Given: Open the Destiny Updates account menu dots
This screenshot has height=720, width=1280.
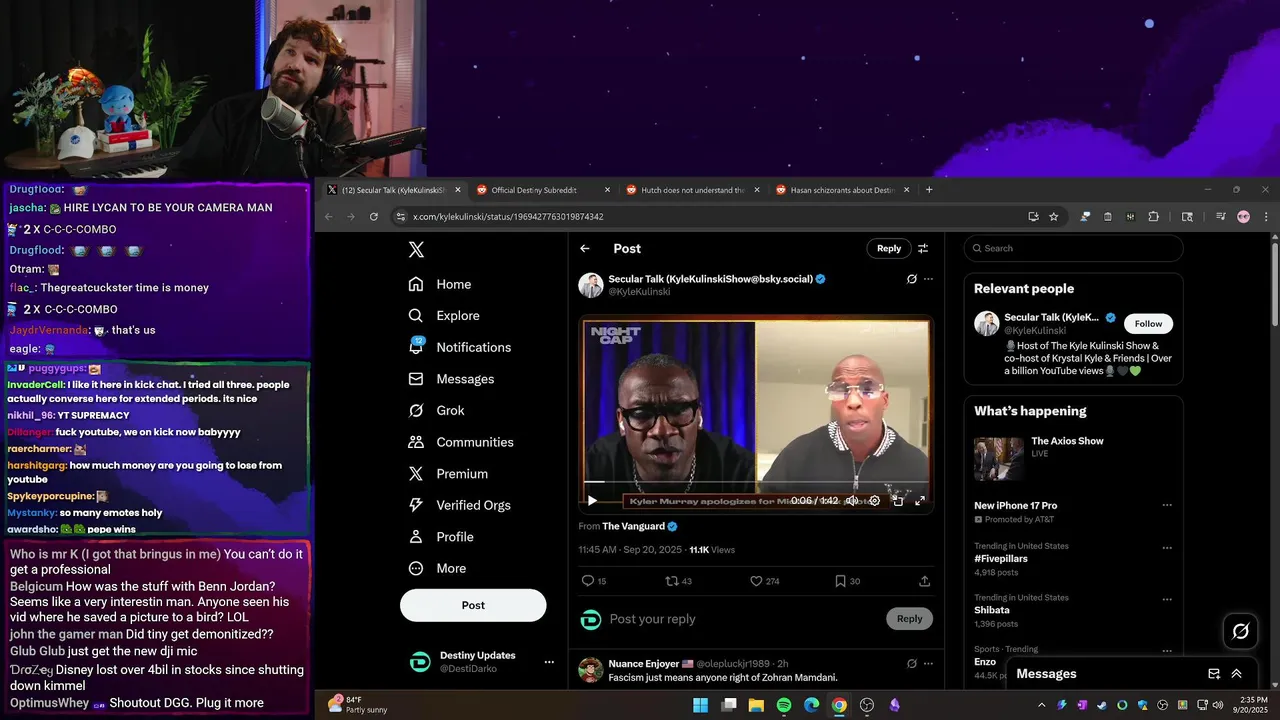Looking at the screenshot, I should click(548, 662).
